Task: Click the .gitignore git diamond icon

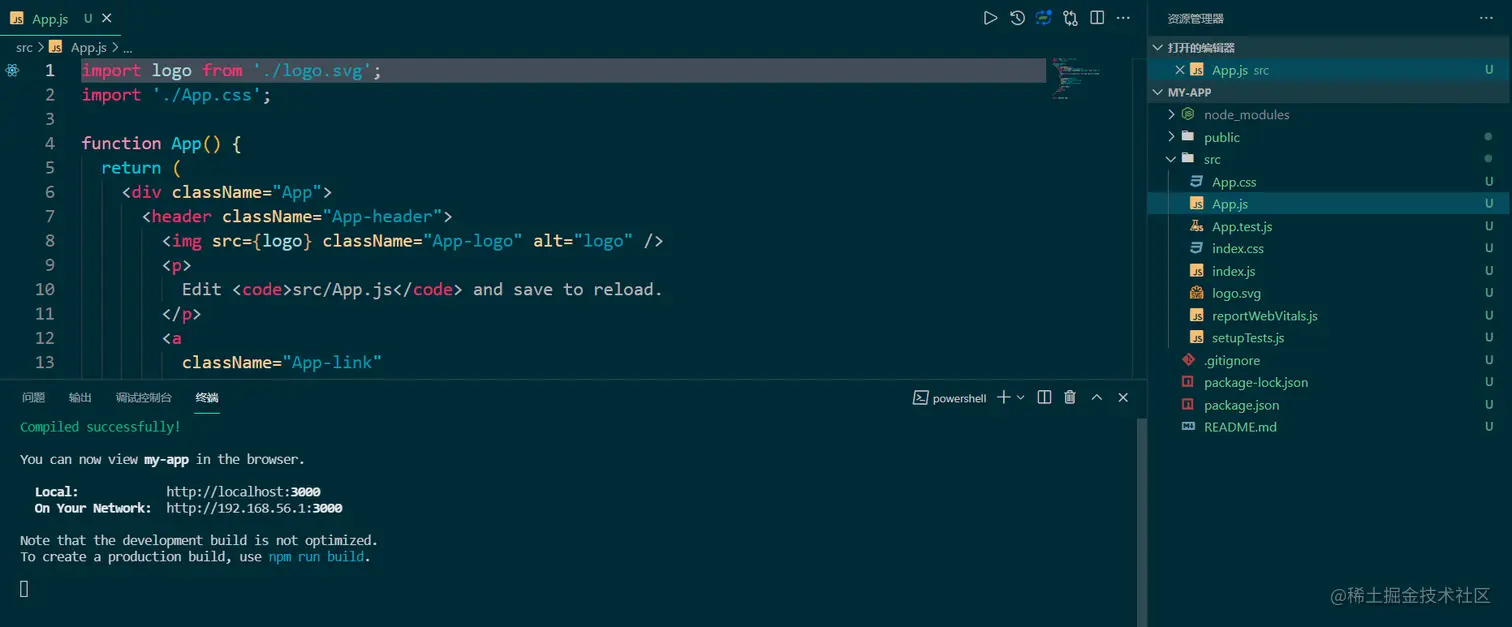Action: tap(1188, 360)
